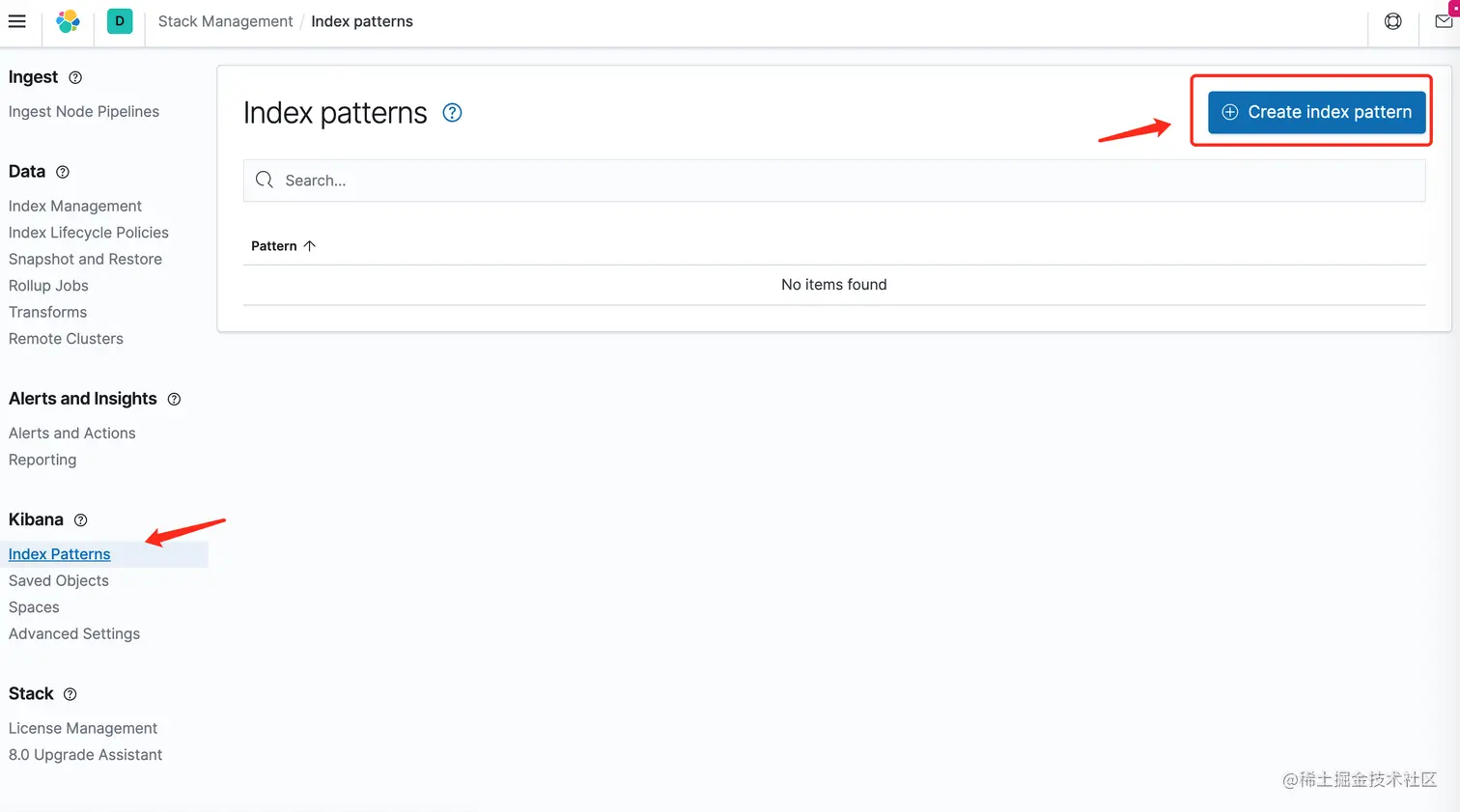Image resolution: width=1460 pixels, height=812 pixels.
Task: Open Index Management page
Action: [75, 206]
